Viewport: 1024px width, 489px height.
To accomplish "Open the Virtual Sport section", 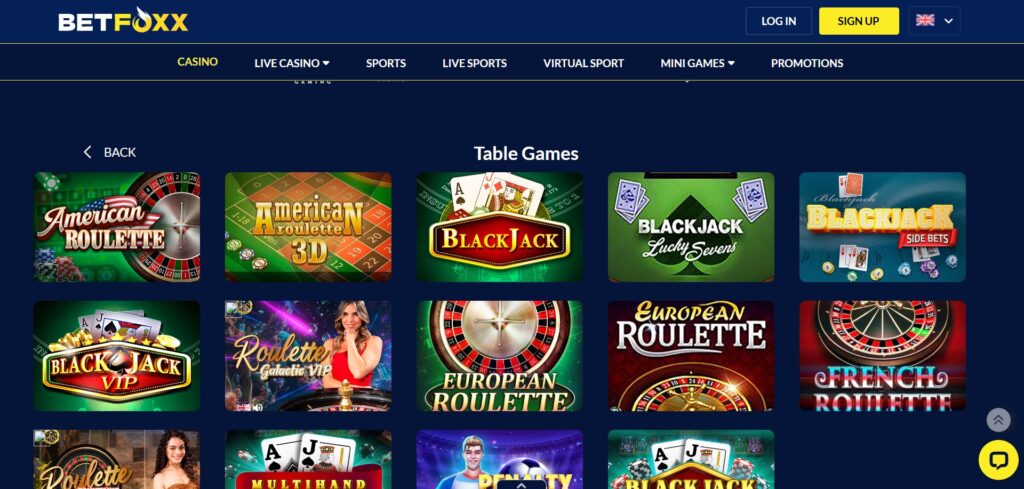I will [583, 63].
